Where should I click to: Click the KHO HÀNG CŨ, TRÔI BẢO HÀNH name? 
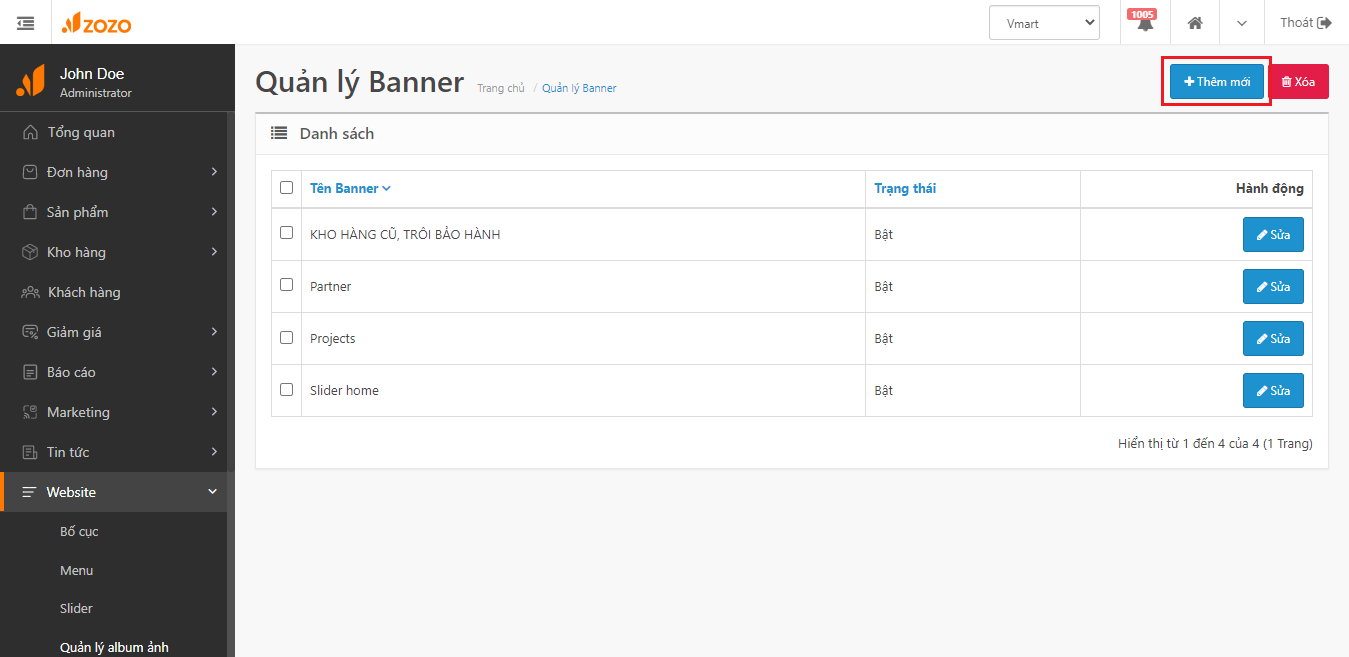click(405, 234)
